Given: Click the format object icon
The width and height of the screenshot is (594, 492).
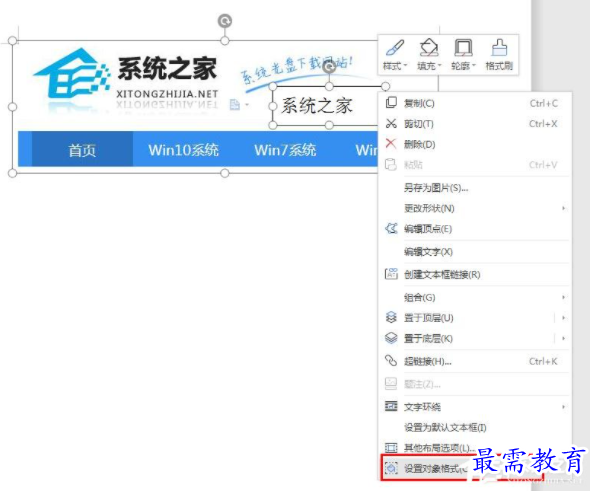Looking at the screenshot, I should pos(391,468).
